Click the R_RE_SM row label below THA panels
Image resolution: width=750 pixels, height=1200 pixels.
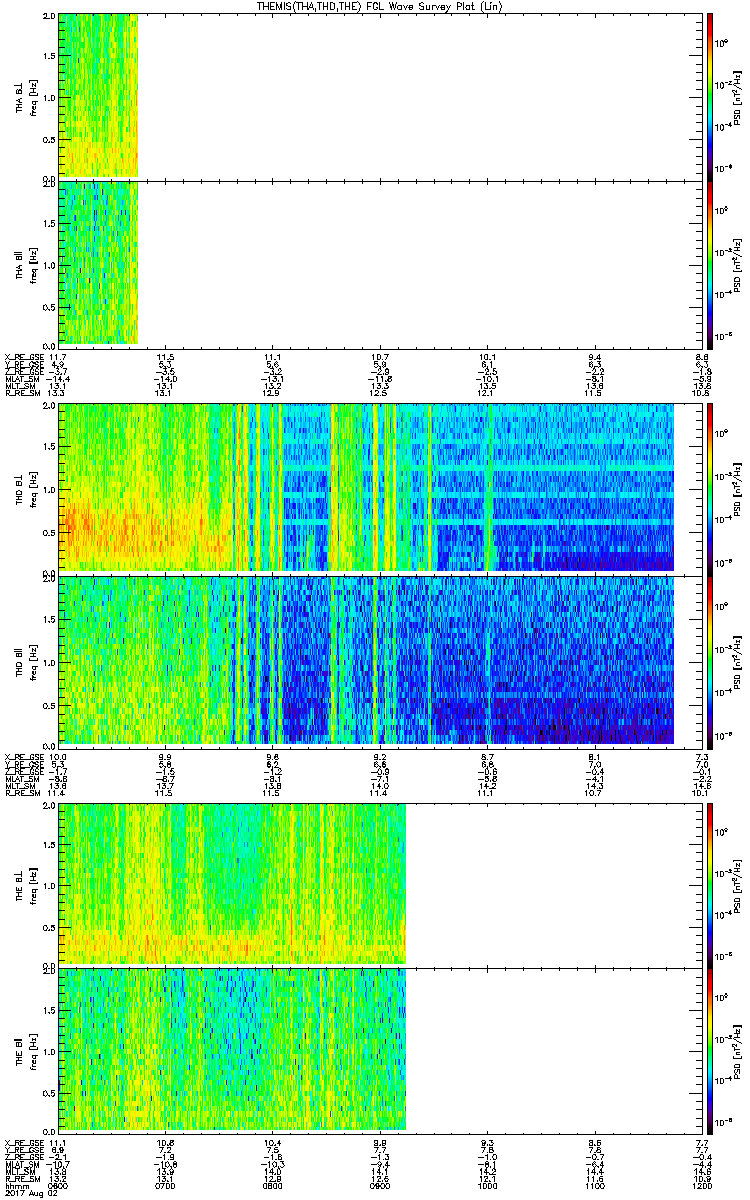[x=21, y=393]
